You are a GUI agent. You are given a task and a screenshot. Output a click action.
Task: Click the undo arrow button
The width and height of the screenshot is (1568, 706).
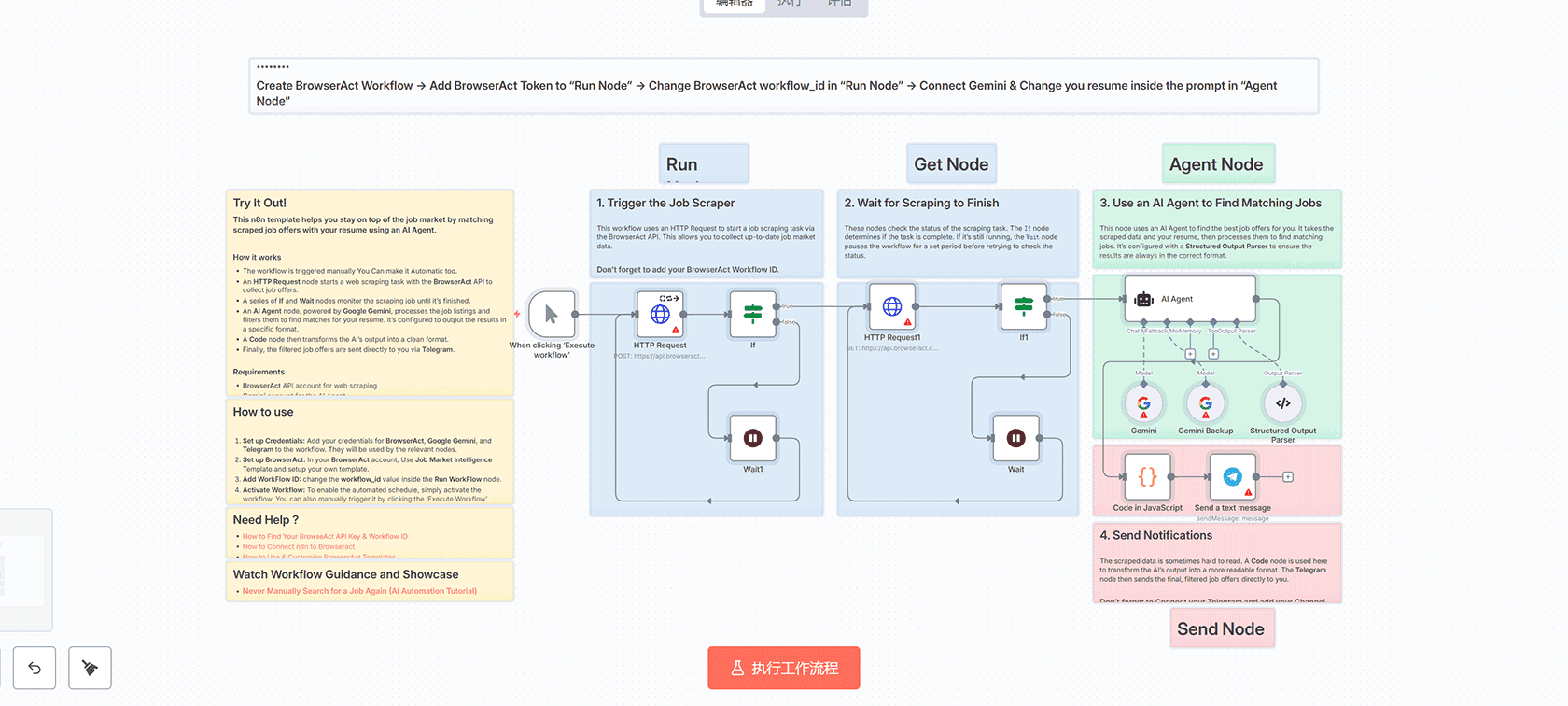click(x=35, y=668)
